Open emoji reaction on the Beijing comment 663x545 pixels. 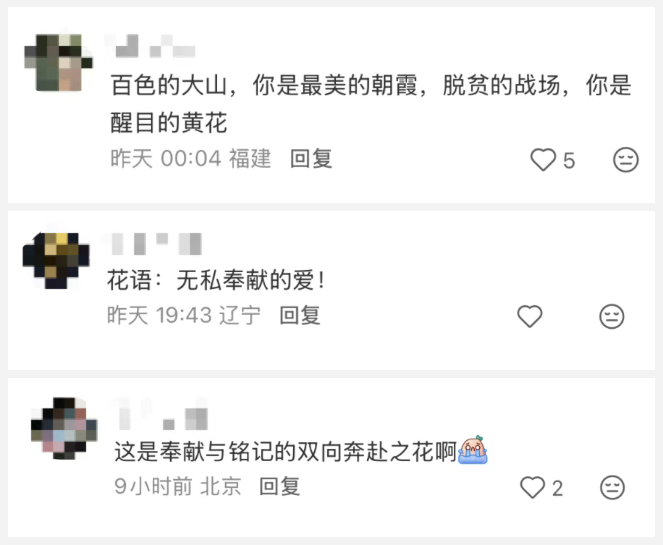[x=612, y=487]
